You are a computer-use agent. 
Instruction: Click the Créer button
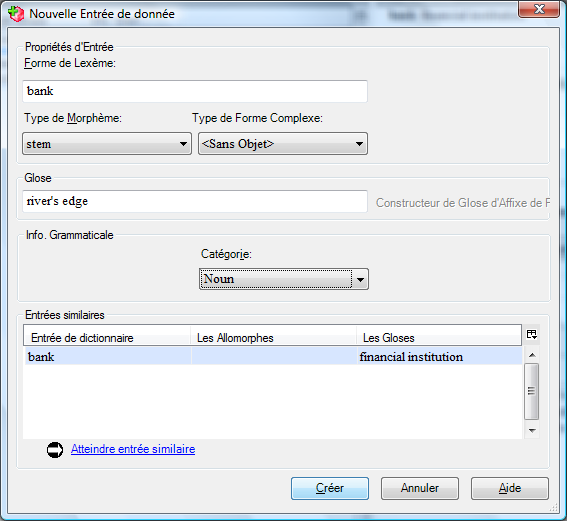point(330,488)
